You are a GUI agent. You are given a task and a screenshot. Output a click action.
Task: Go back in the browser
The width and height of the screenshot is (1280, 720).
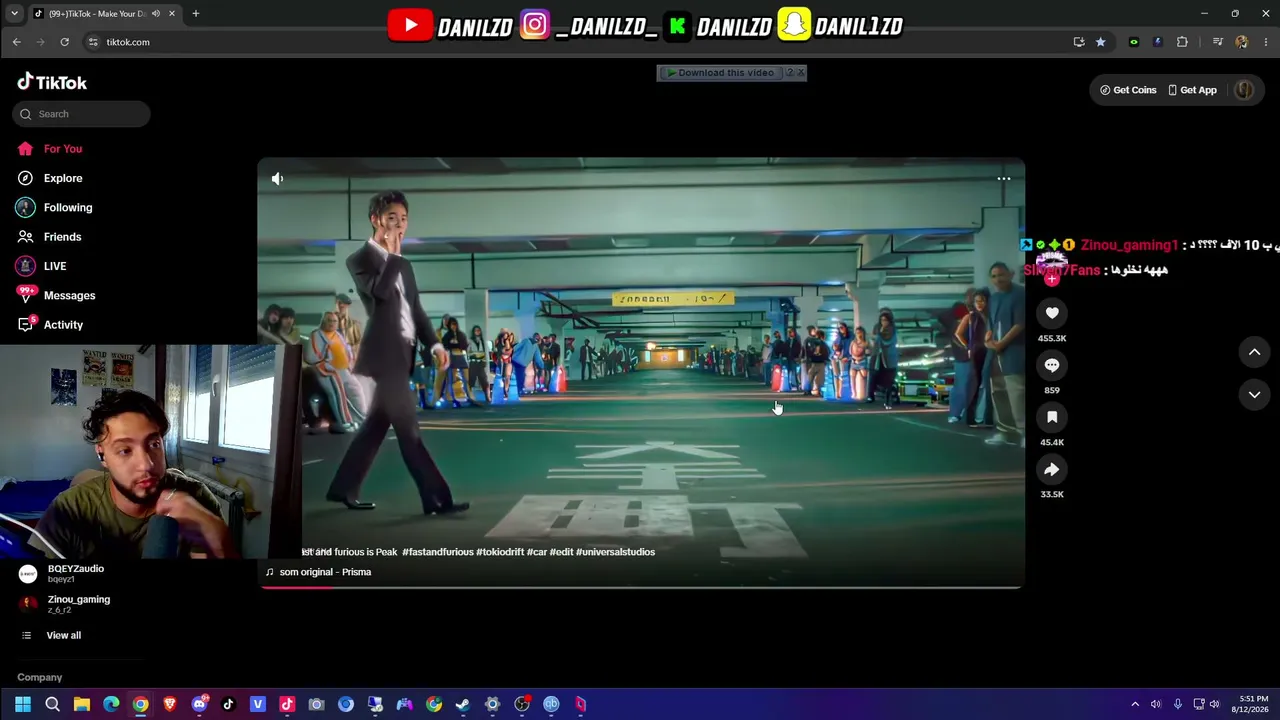16,42
